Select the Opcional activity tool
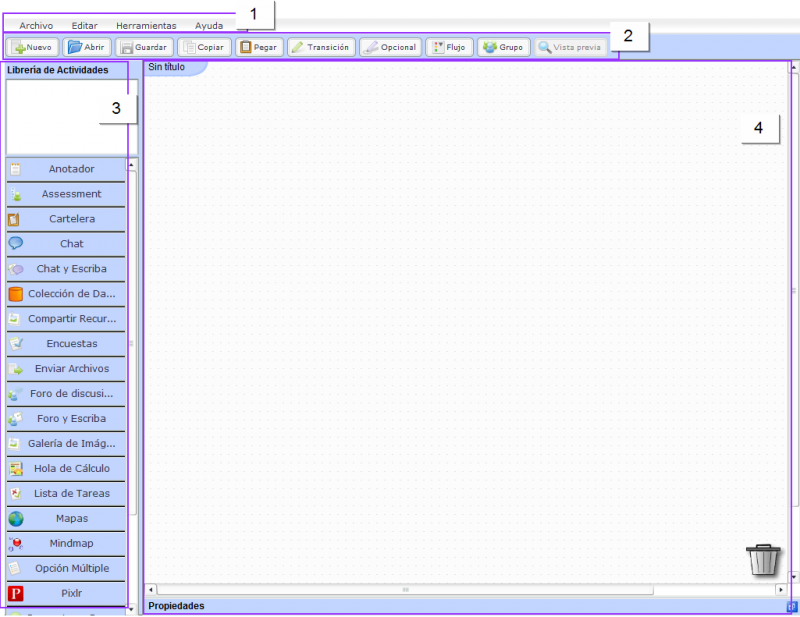800x617 pixels. 390,47
